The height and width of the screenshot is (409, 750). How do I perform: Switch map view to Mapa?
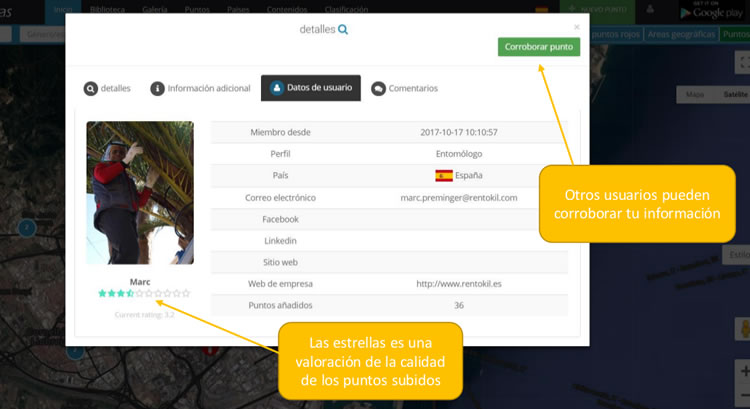(694, 95)
